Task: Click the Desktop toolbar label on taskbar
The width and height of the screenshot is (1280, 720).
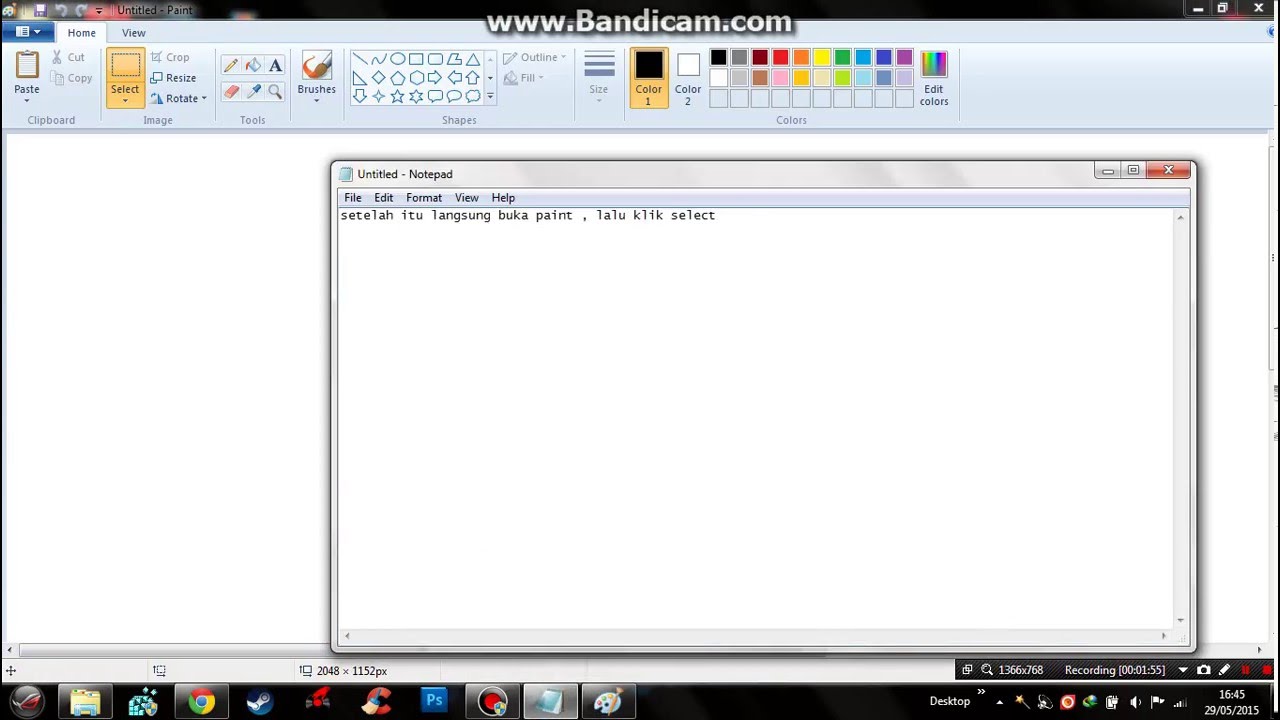Action: pos(950,701)
